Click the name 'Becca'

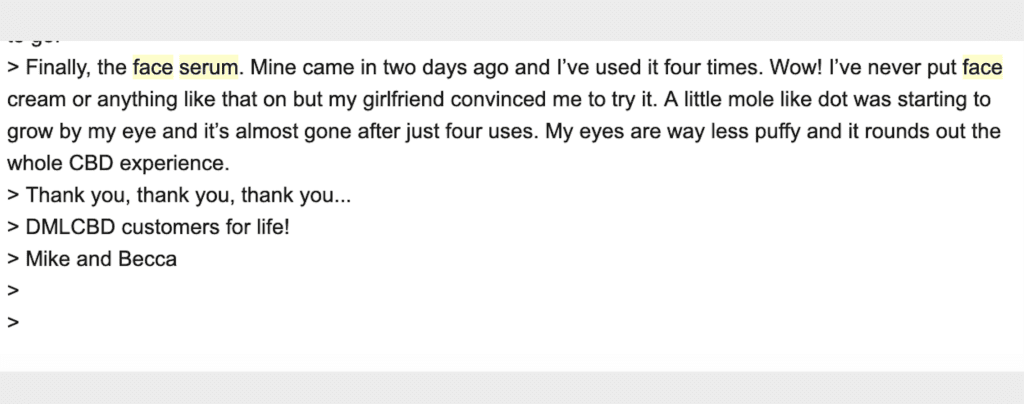[148, 259]
